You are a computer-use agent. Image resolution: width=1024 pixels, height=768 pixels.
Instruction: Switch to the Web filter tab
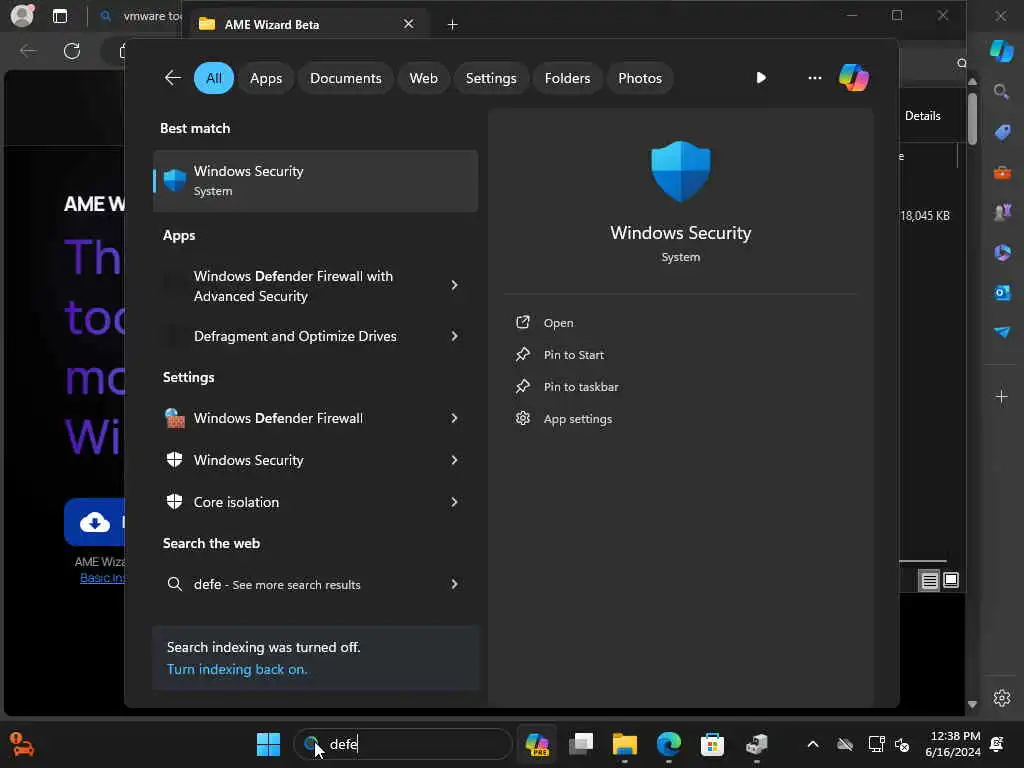423,78
